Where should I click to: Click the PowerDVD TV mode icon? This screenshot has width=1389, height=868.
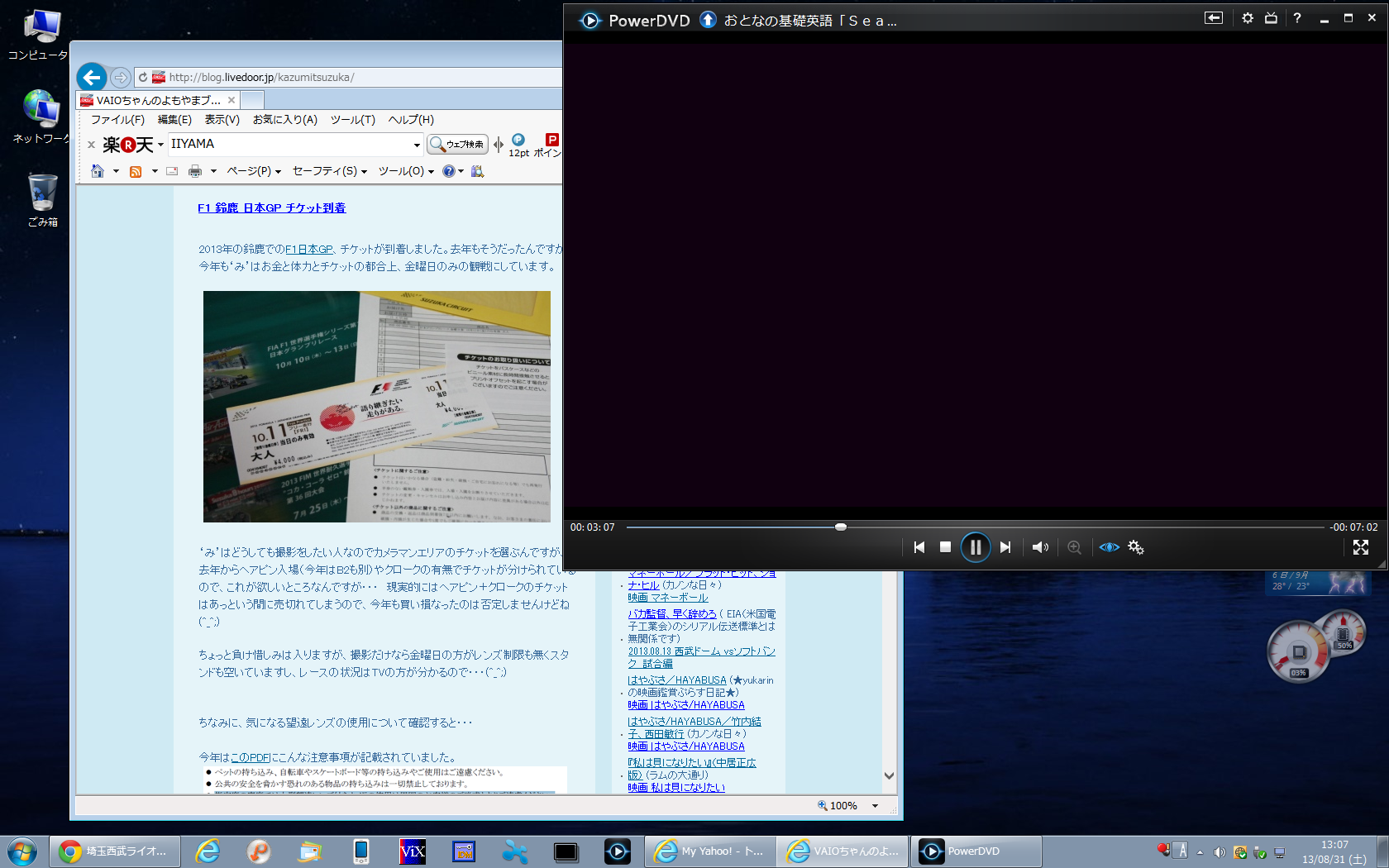pyautogui.click(x=1271, y=18)
